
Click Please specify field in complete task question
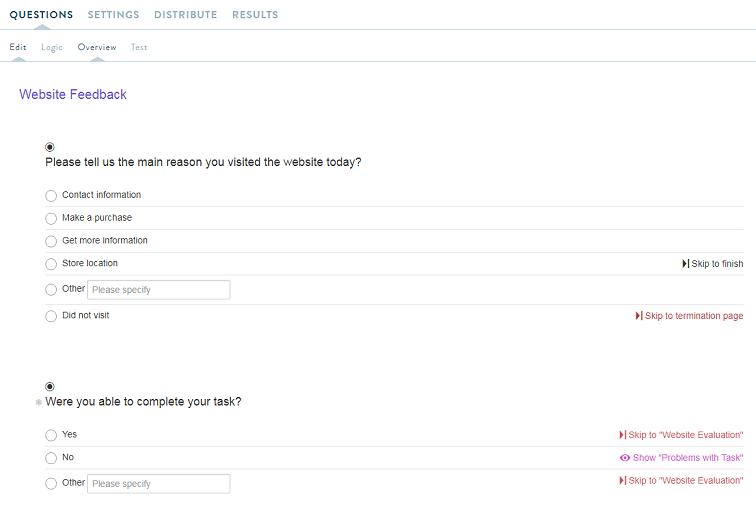[x=159, y=484]
